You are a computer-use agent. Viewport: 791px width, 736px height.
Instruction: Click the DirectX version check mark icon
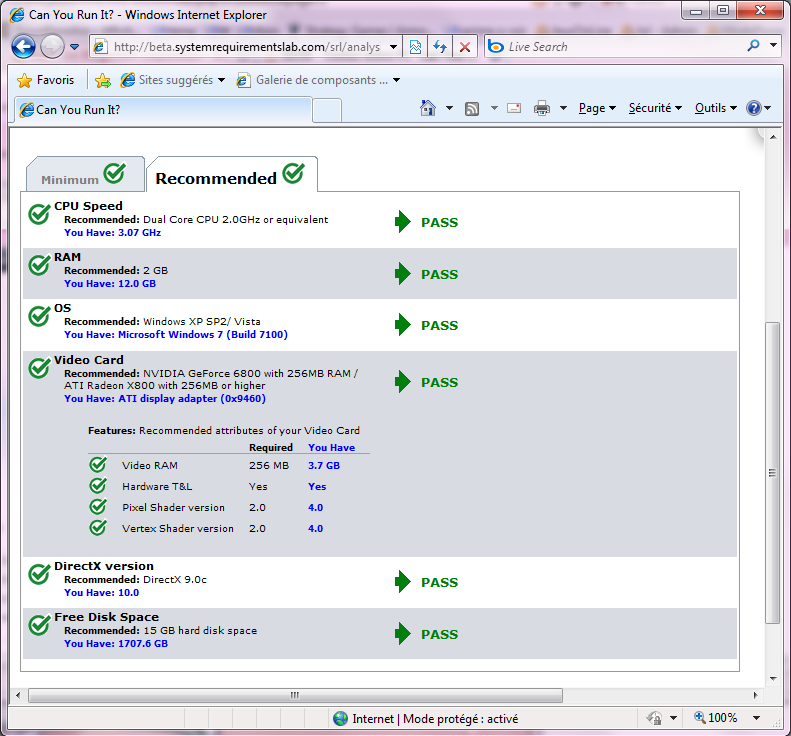39,574
